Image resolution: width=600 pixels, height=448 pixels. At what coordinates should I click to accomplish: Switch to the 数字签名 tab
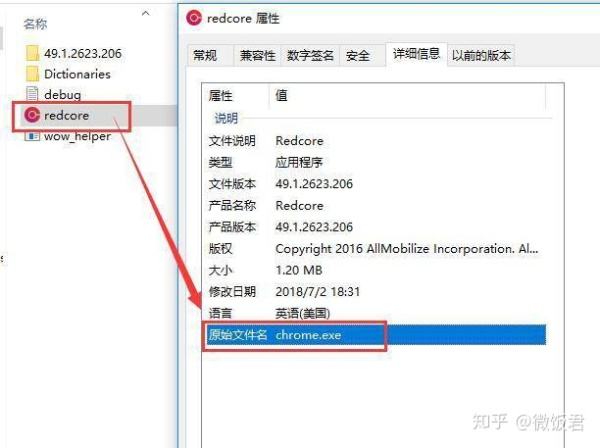coord(310,55)
